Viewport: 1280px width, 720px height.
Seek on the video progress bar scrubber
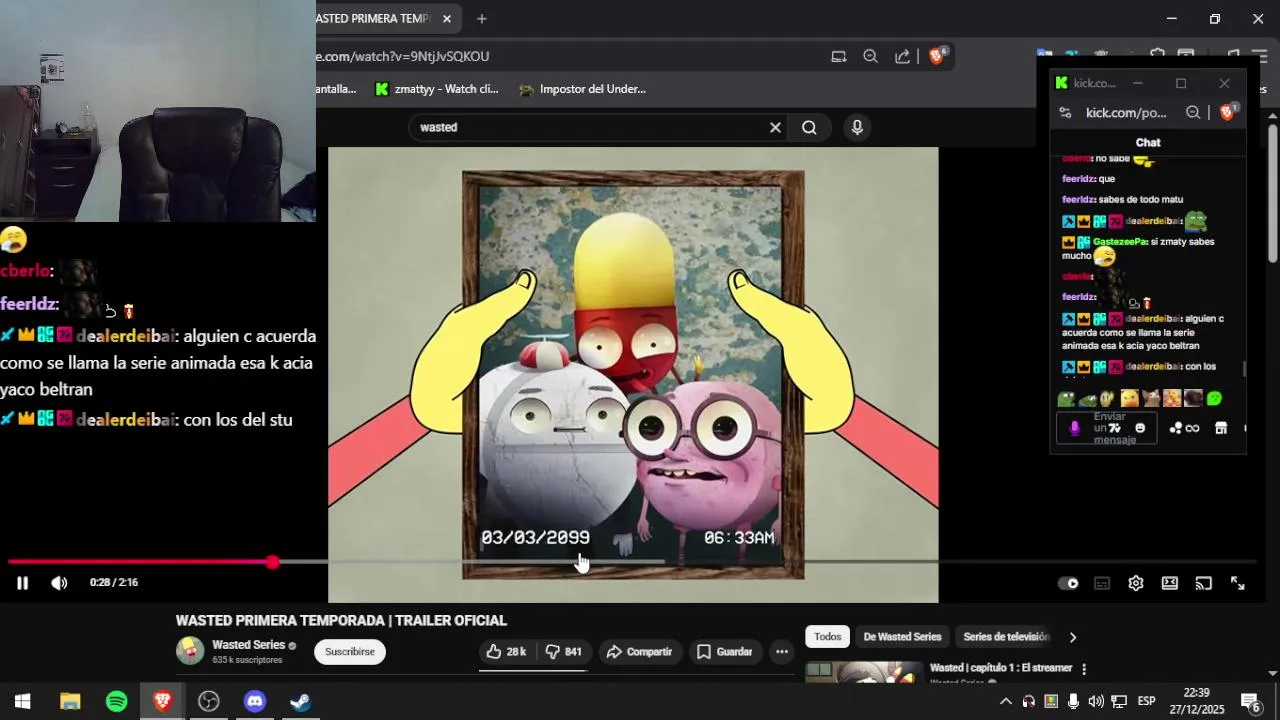coord(272,562)
